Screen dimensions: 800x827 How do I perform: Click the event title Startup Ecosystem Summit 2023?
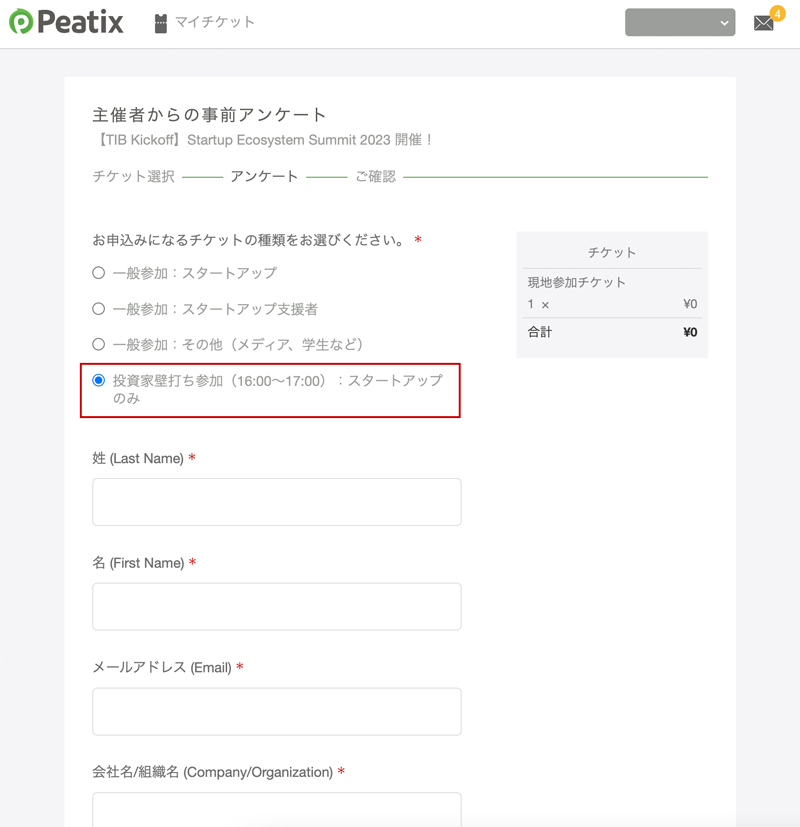coord(263,141)
